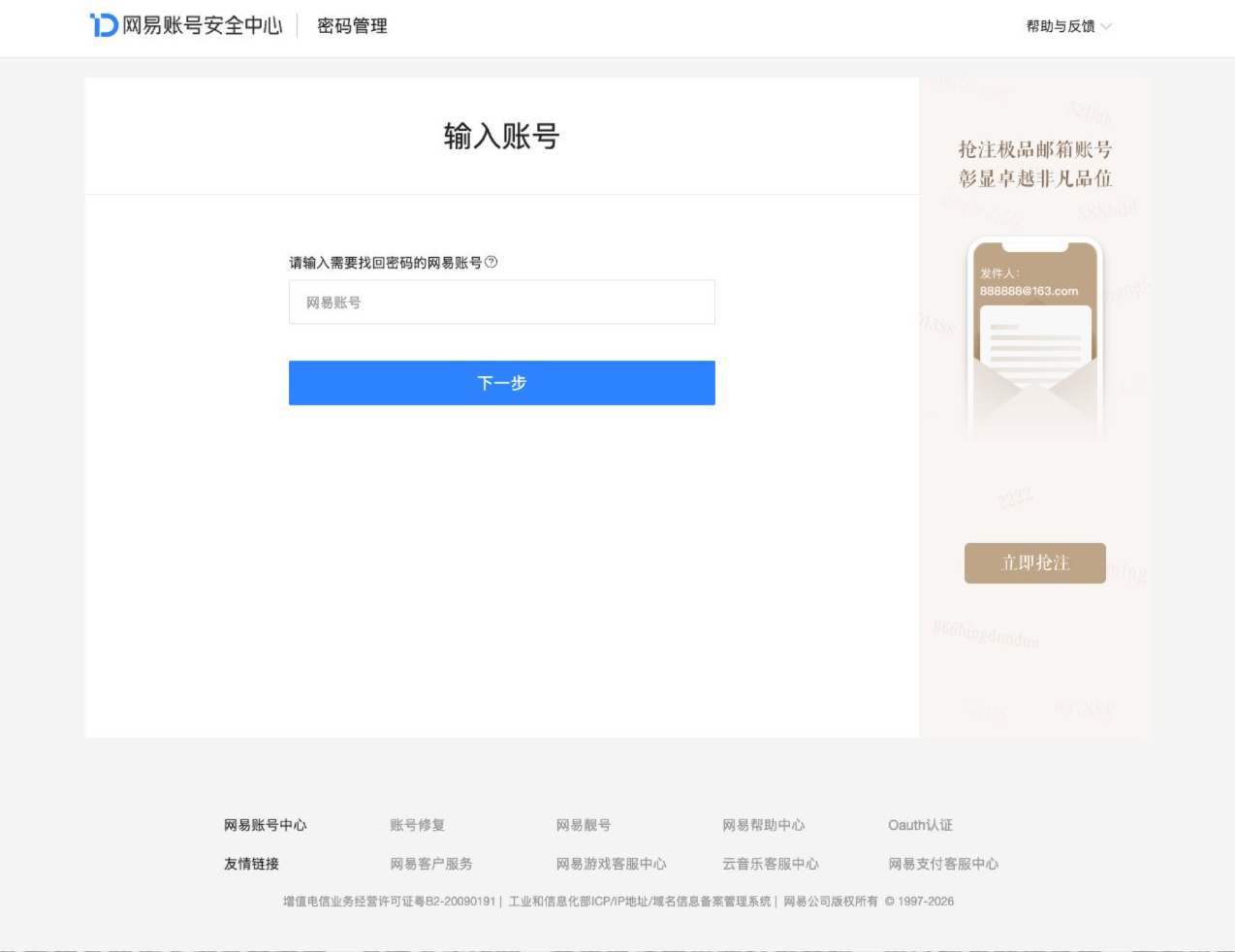This screenshot has width=1235, height=952.
Task: Open the 网易客户服务 link
Action: pyautogui.click(x=431, y=864)
